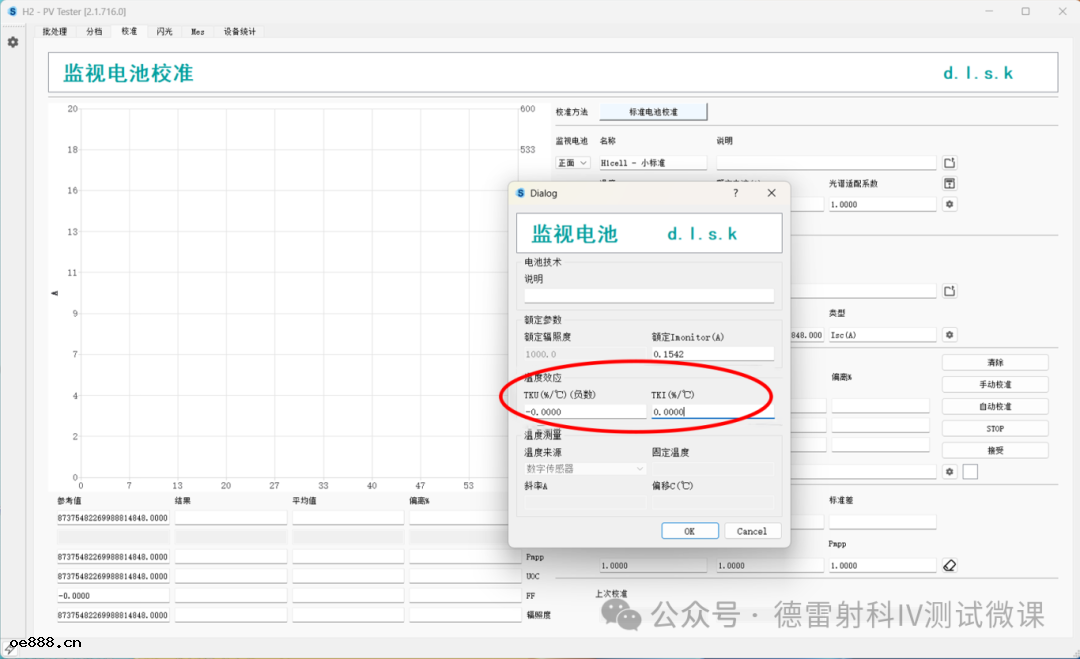Click the eraser icon next to Pmpp
Image resolution: width=1080 pixels, height=659 pixels.
point(950,565)
